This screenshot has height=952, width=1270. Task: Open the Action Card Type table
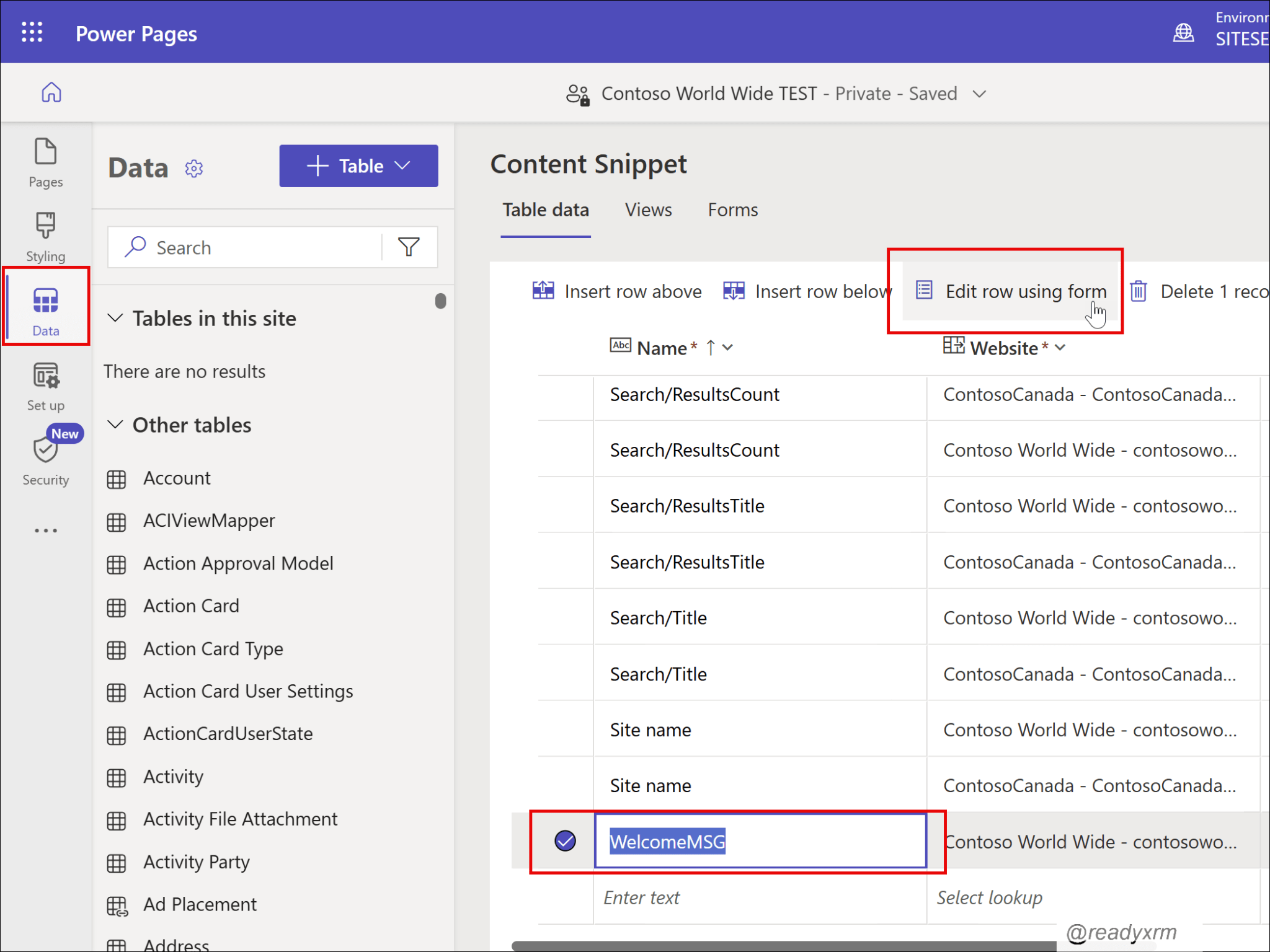click(213, 649)
